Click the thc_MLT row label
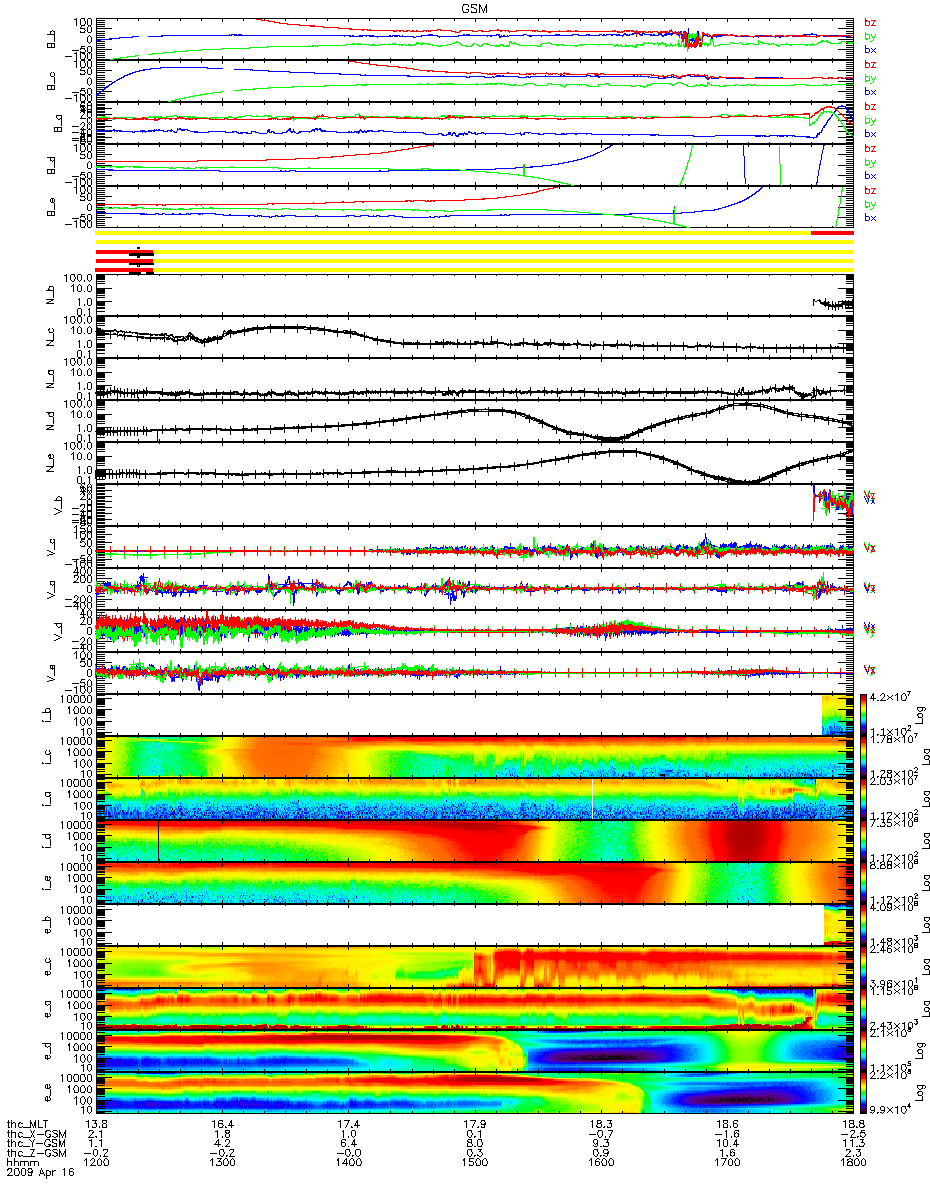 tap(27, 1125)
